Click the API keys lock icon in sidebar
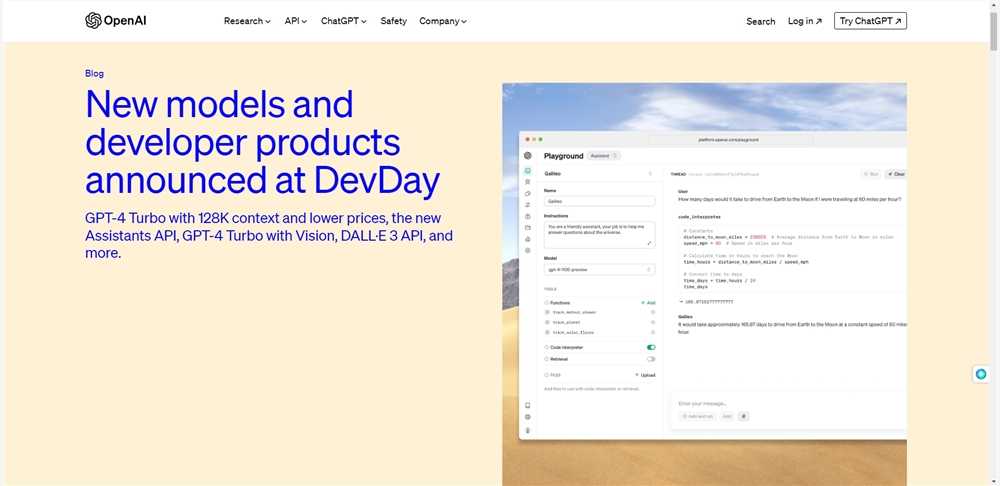The width and height of the screenshot is (1000, 486). tap(527, 216)
